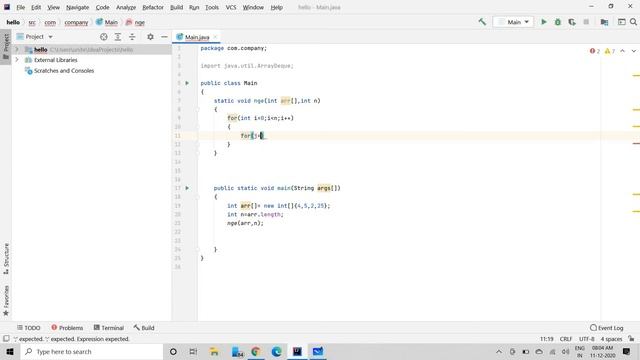The image size is (640, 360).
Task: Open the Tools menu
Action: pos(212,7)
